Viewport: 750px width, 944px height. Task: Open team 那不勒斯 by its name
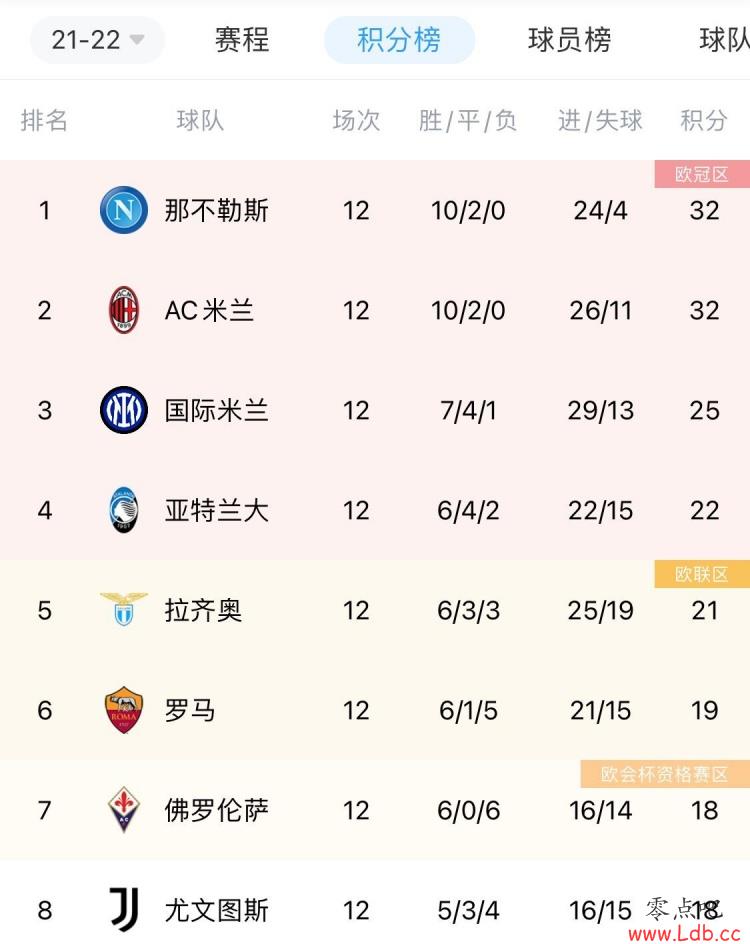(x=216, y=210)
